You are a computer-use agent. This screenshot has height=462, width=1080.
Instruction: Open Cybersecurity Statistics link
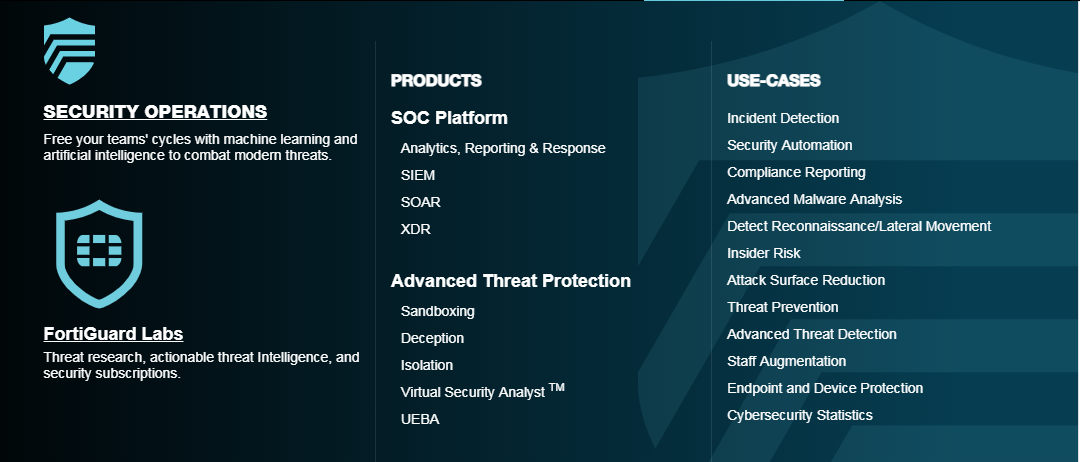click(800, 415)
